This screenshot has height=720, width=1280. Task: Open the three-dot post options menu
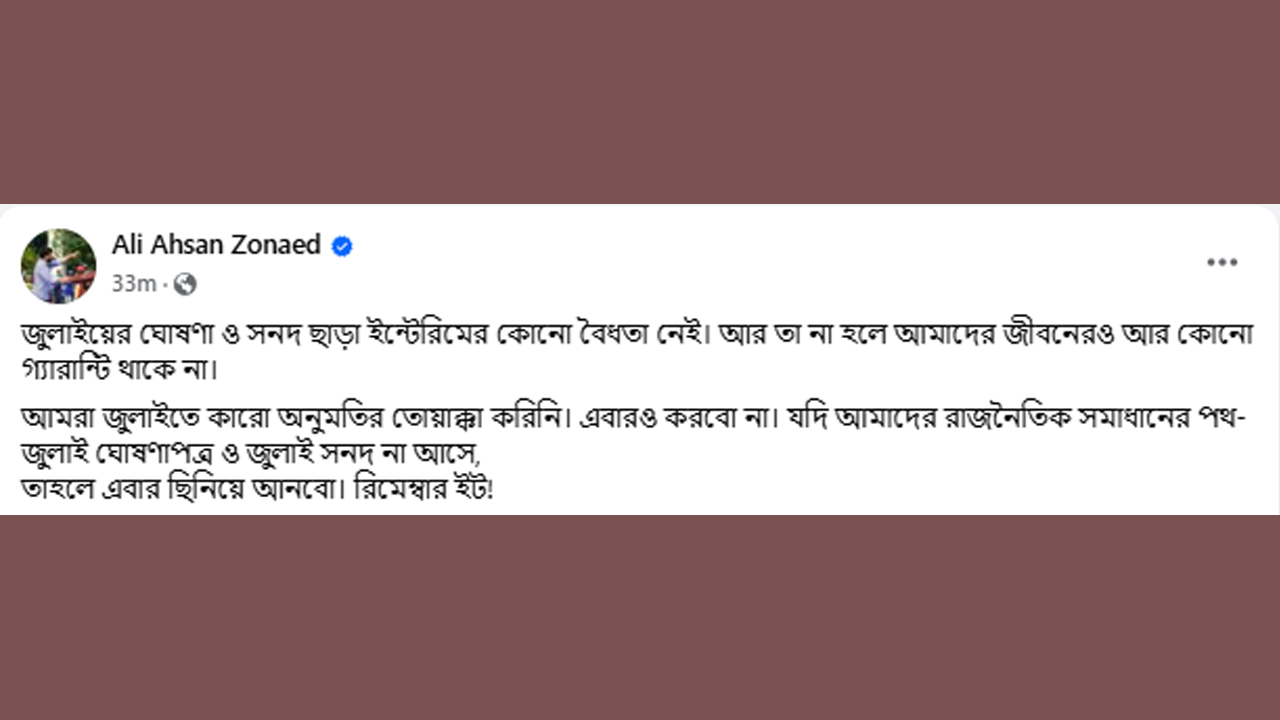1222,263
